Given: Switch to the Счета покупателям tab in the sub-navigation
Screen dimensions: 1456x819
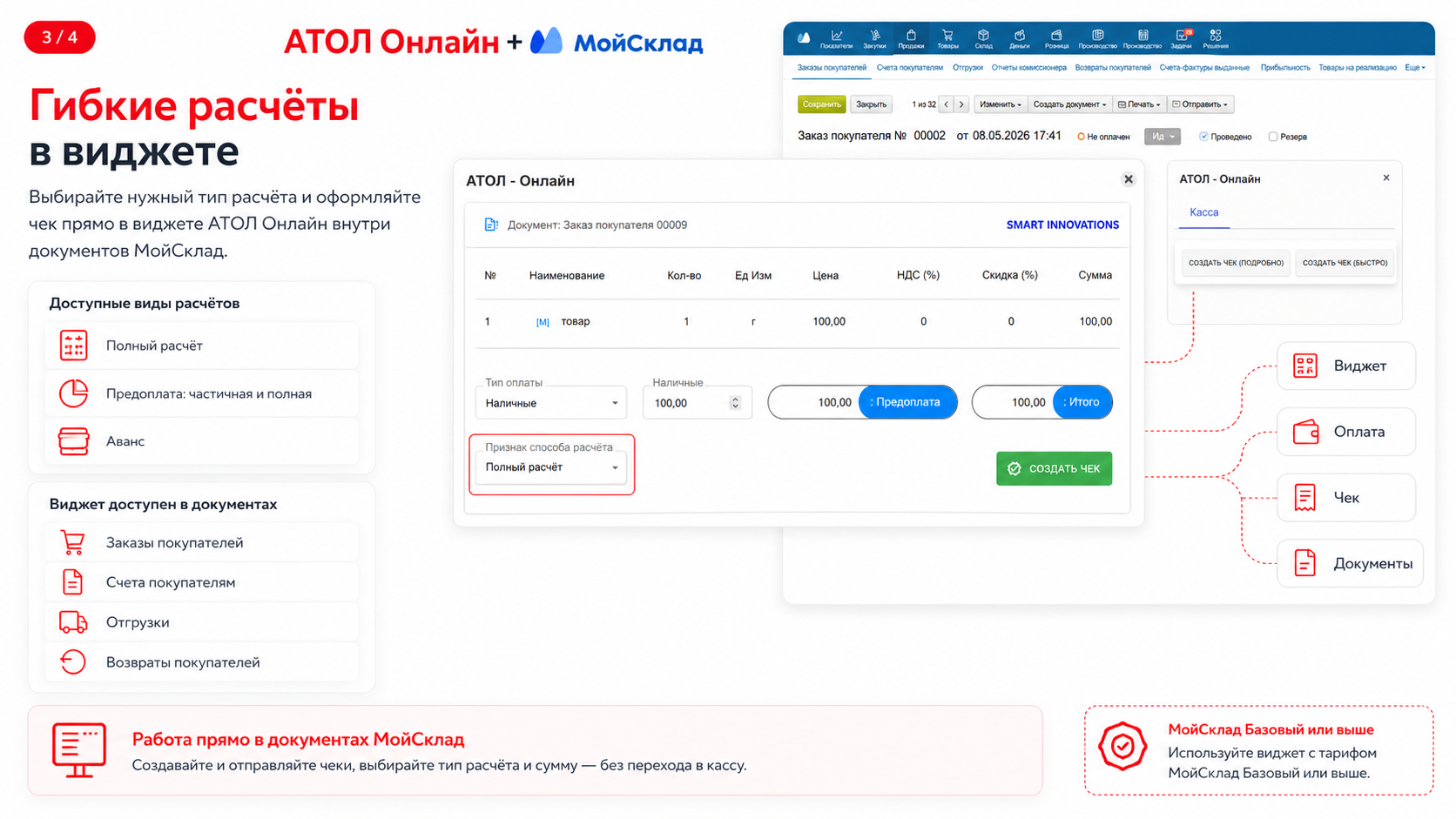Looking at the screenshot, I should [910, 68].
